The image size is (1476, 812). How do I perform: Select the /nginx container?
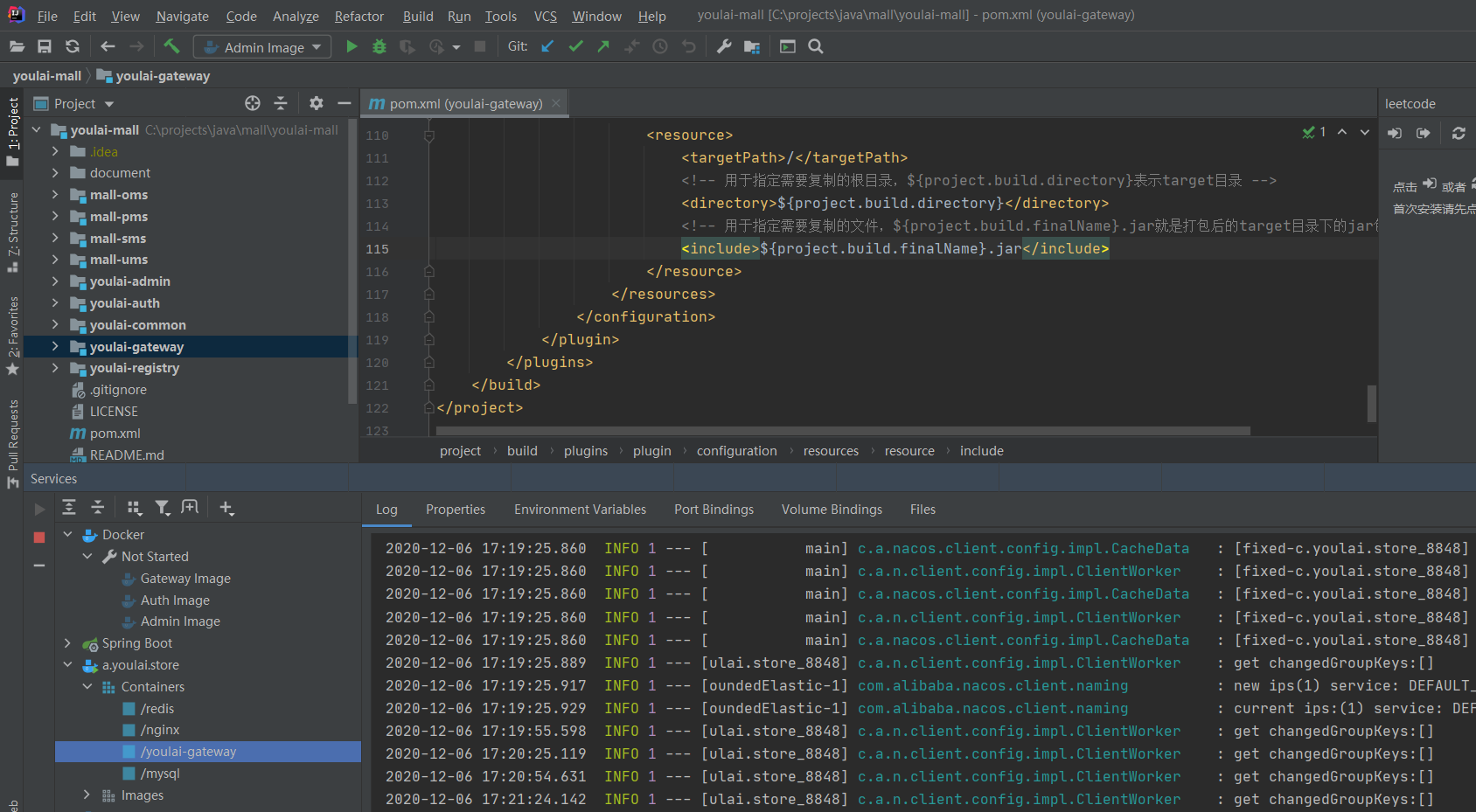[159, 730]
